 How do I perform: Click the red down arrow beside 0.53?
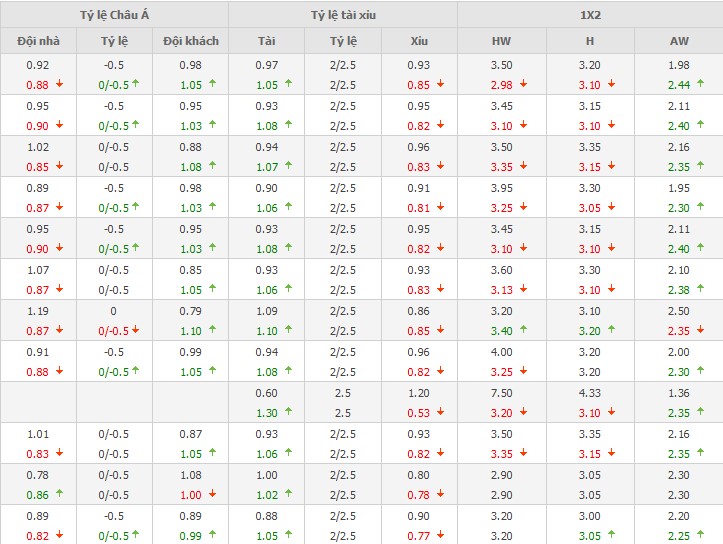440,413
